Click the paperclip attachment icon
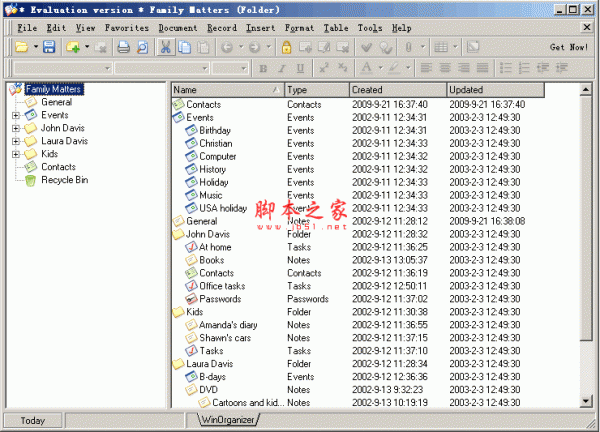 click(x=408, y=47)
